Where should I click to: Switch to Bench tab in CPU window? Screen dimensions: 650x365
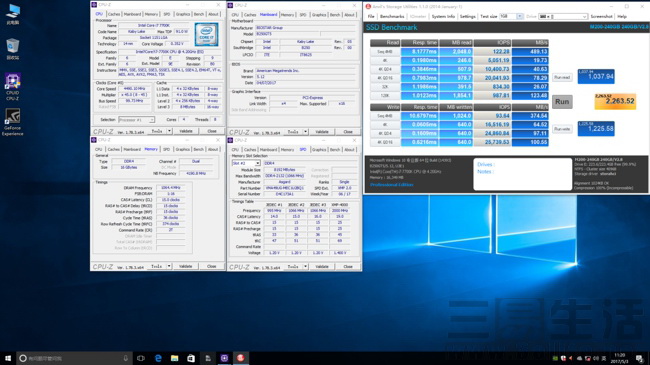click(x=199, y=14)
